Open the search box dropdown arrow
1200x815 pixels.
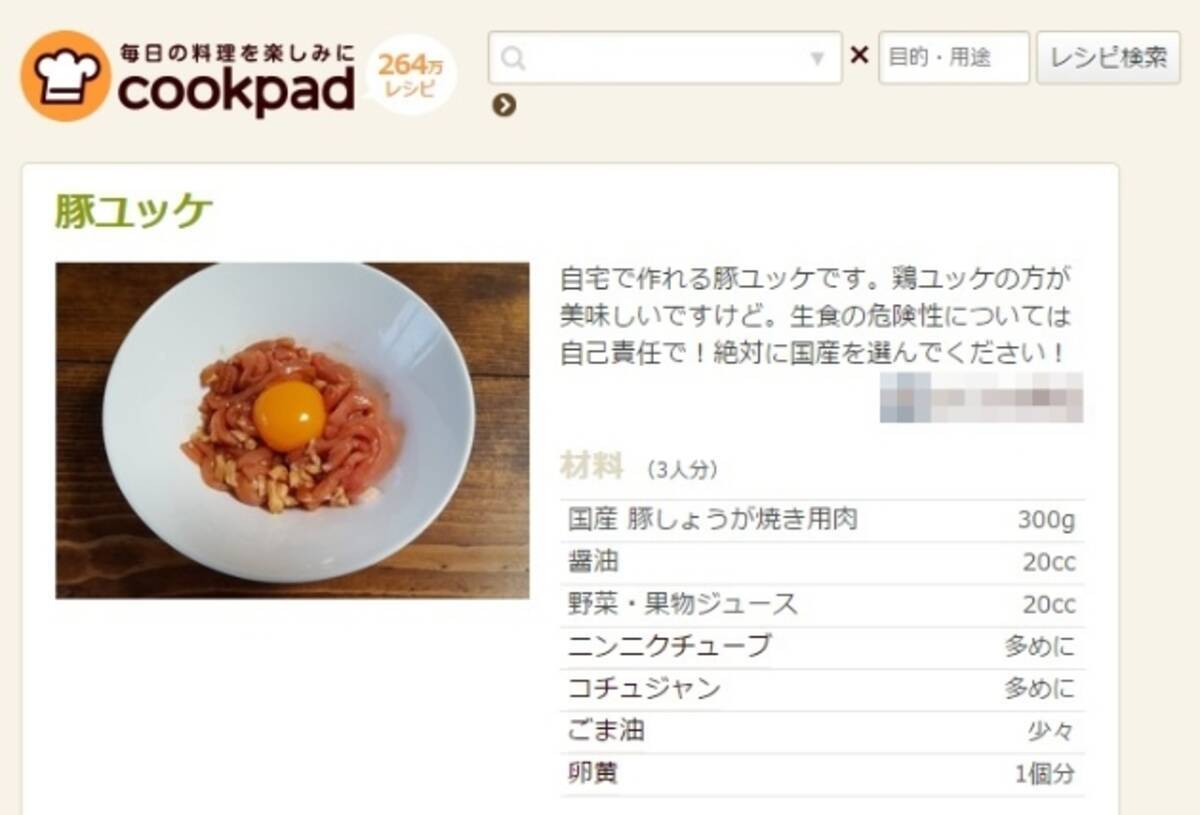818,58
